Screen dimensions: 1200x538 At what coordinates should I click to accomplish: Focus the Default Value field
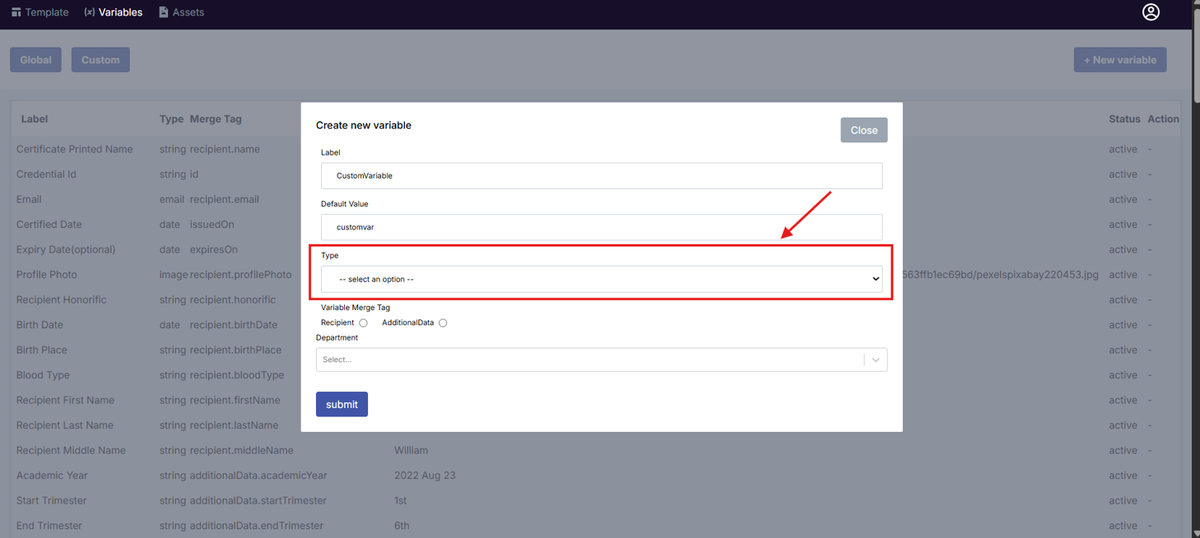(x=602, y=227)
